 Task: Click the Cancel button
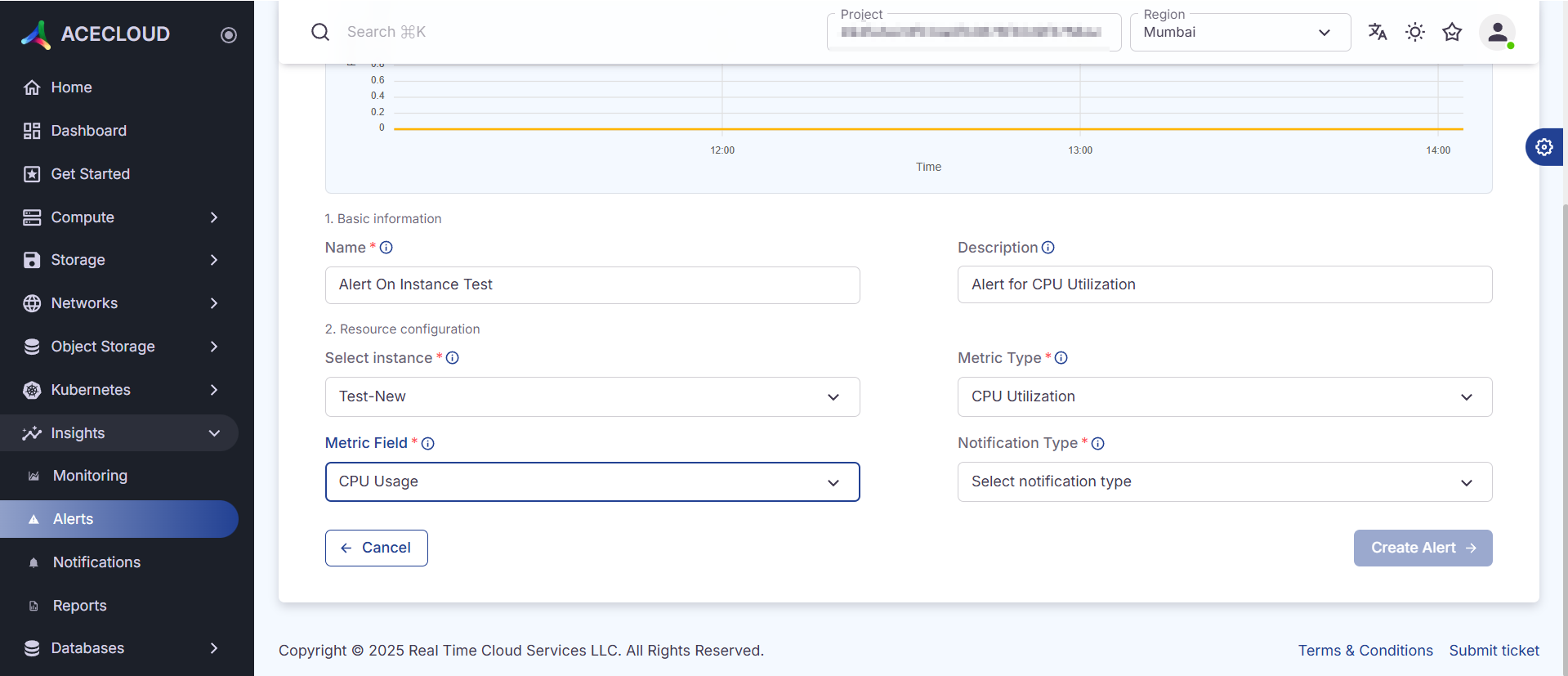point(376,548)
